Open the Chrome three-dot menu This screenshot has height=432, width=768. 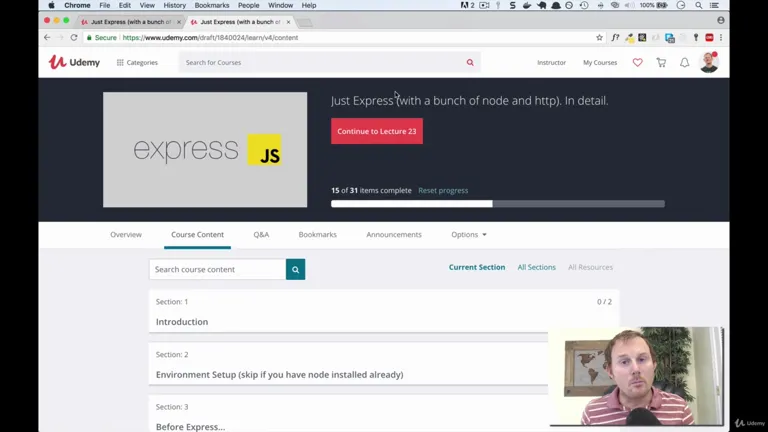tap(721, 38)
